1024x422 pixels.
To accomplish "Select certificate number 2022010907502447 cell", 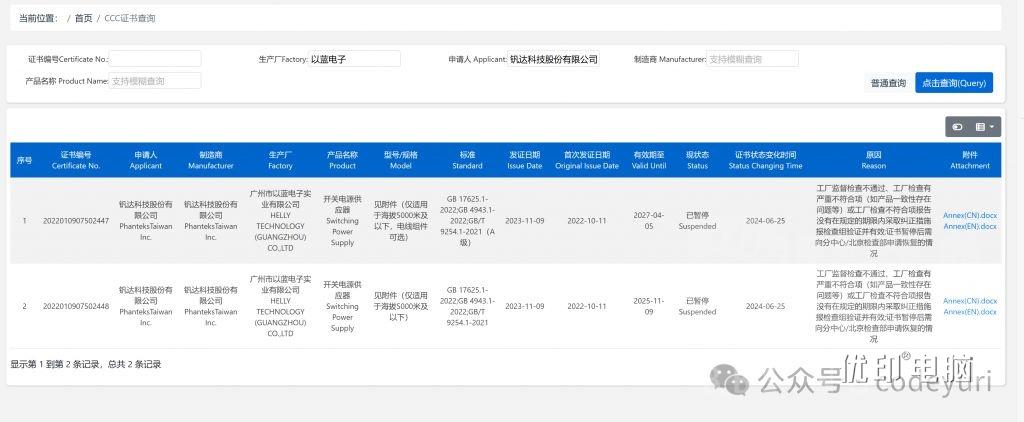I will [x=76, y=221].
